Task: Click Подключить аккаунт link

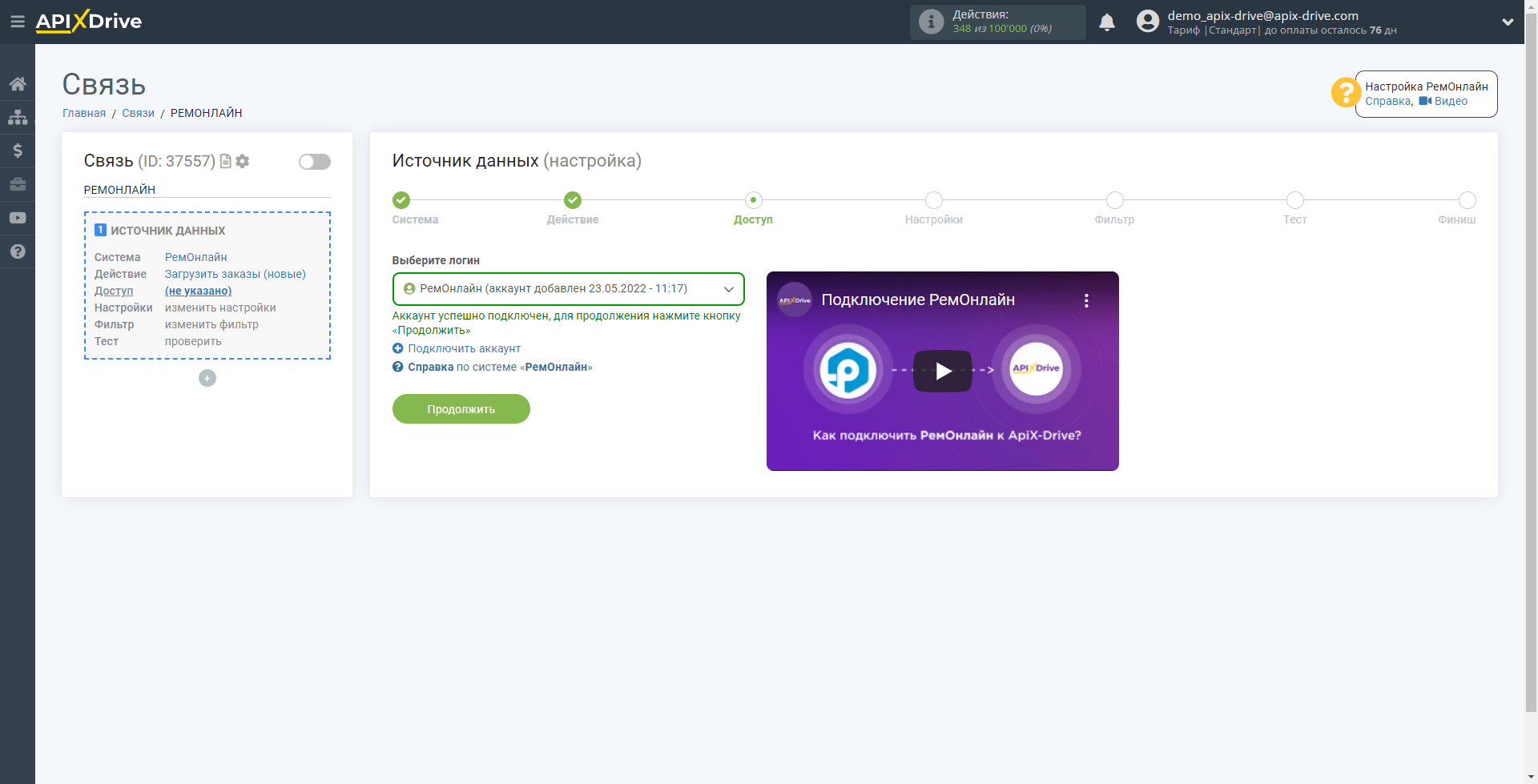Action: point(465,348)
